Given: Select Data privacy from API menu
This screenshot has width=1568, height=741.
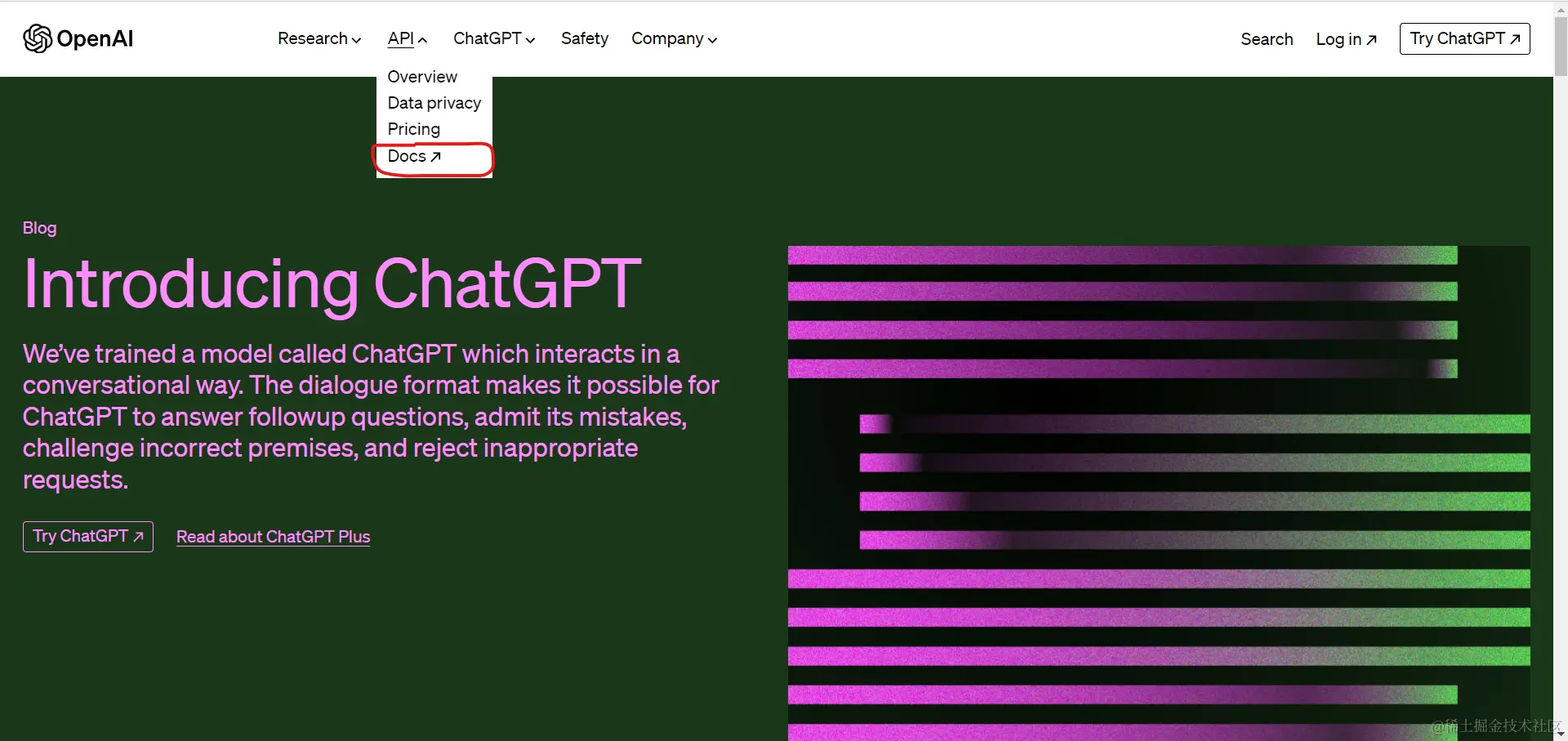Looking at the screenshot, I should [434, 103].
